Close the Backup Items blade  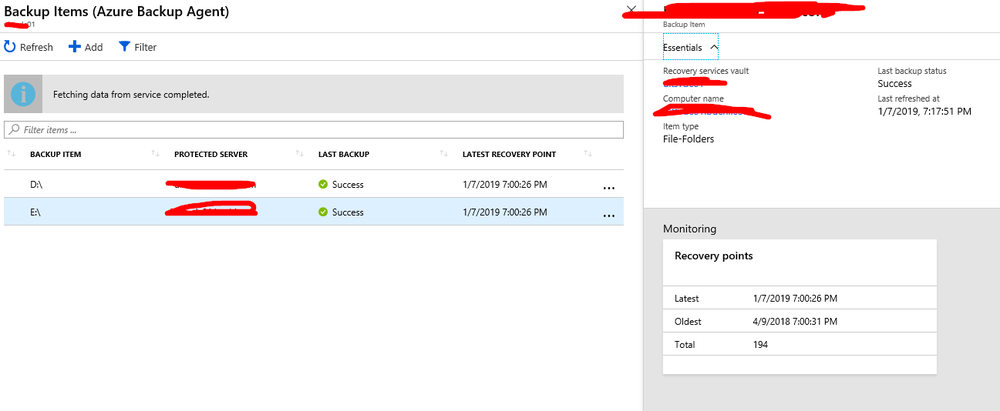pos(630,11)
